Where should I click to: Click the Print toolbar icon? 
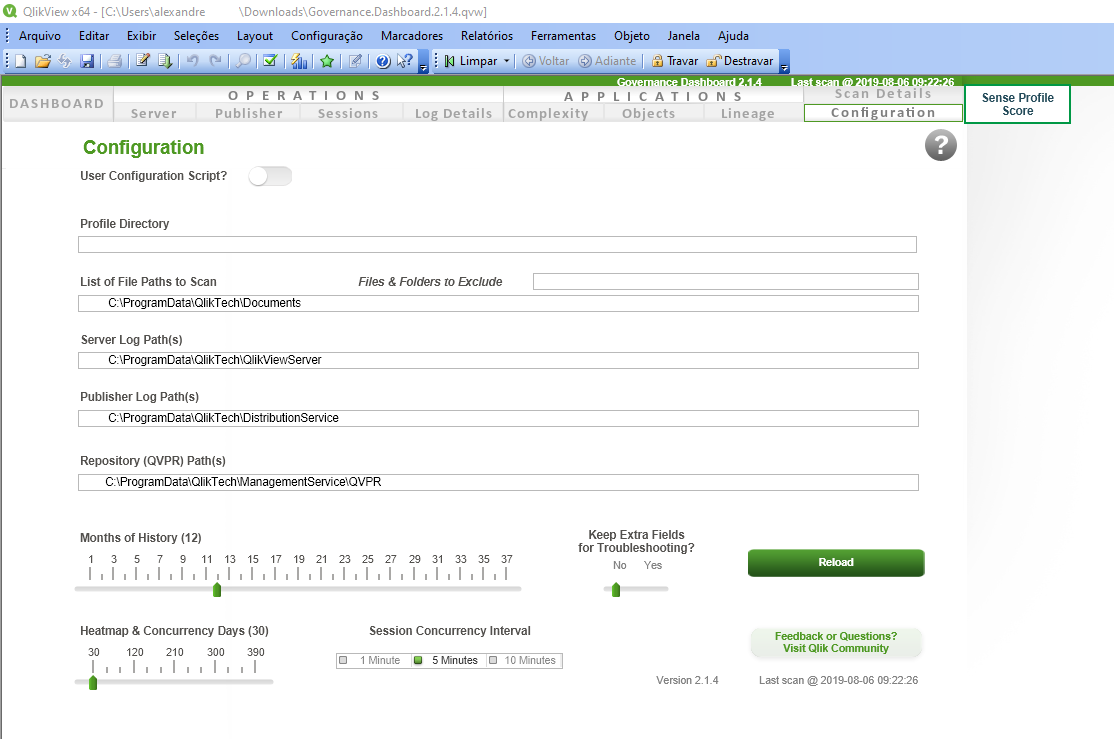coord(114,61)
